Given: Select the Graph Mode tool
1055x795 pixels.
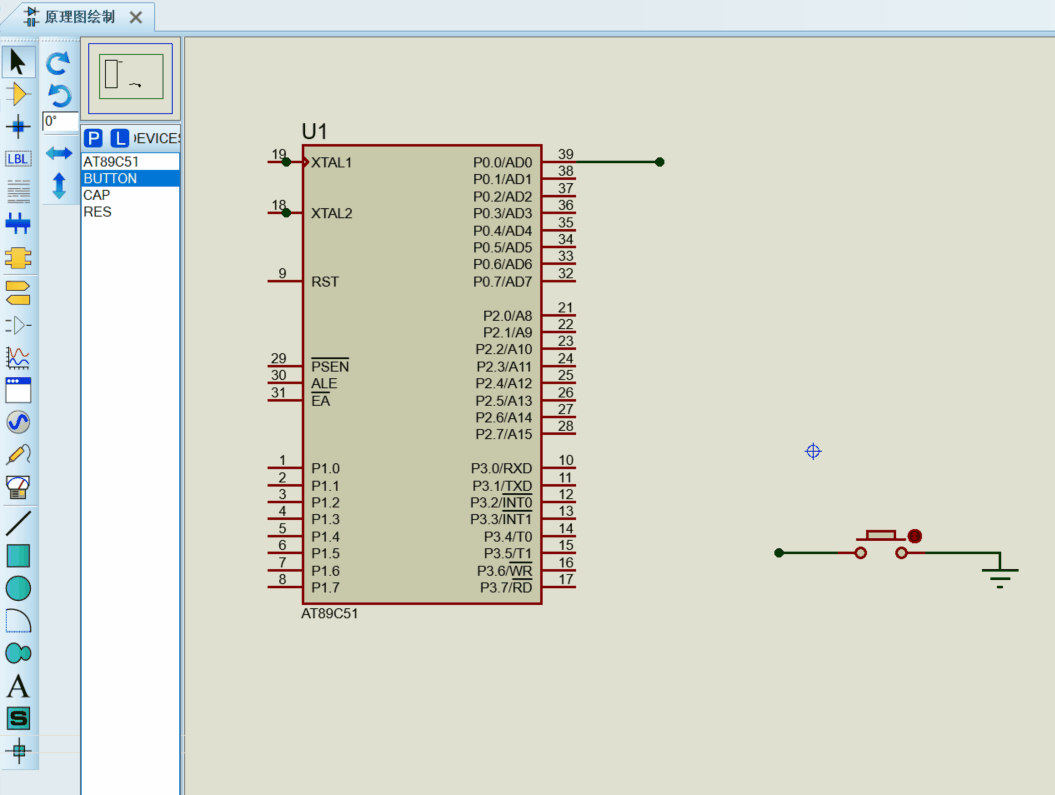Looking at the screenshot, I should pos(18,358).
